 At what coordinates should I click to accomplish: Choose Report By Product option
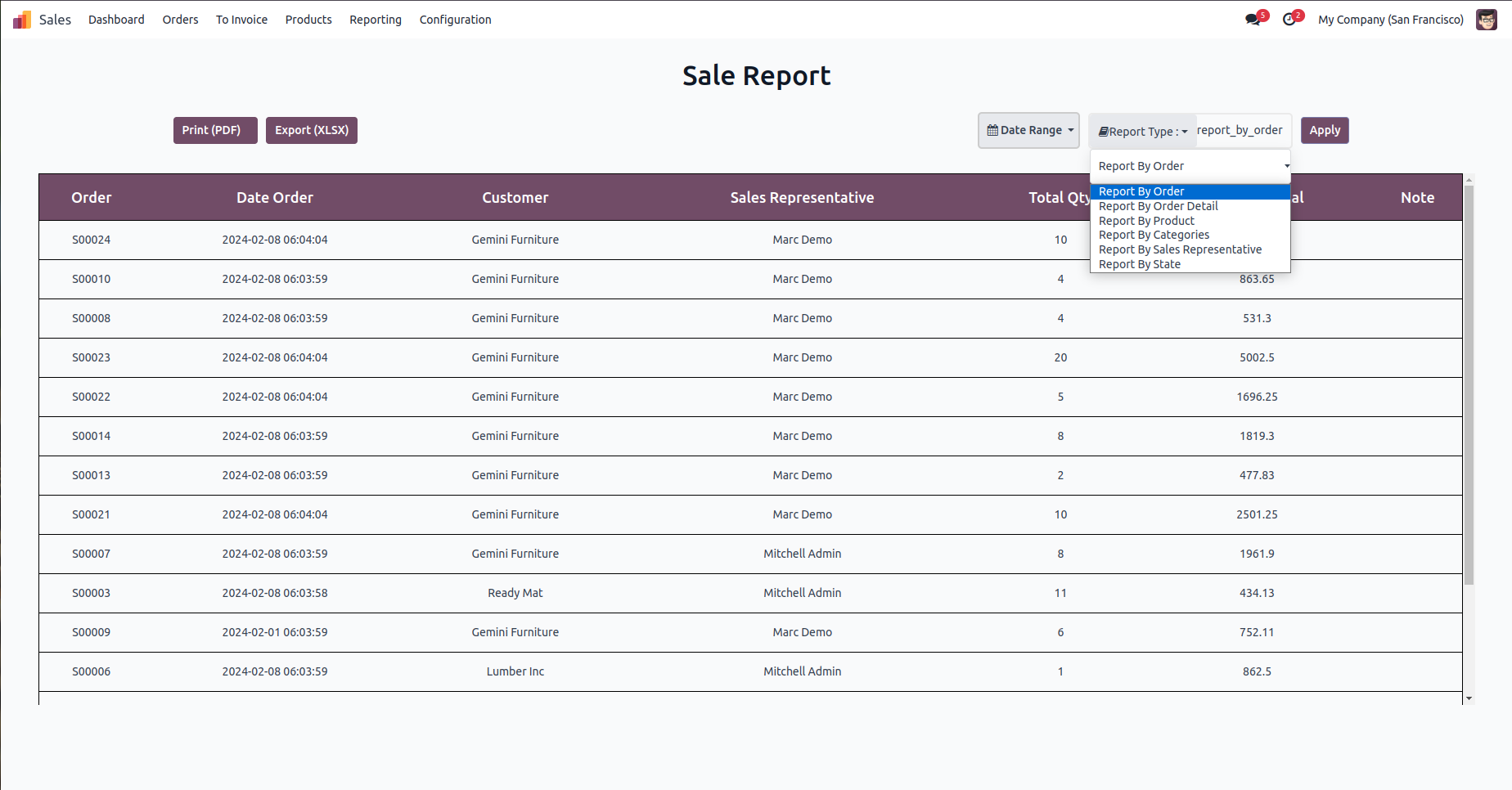1146,221
